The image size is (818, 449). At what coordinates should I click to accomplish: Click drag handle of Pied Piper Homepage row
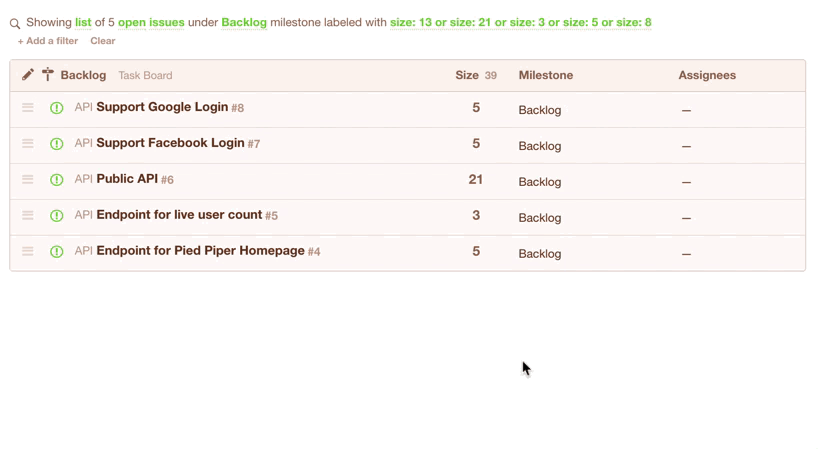click(28, 251)
